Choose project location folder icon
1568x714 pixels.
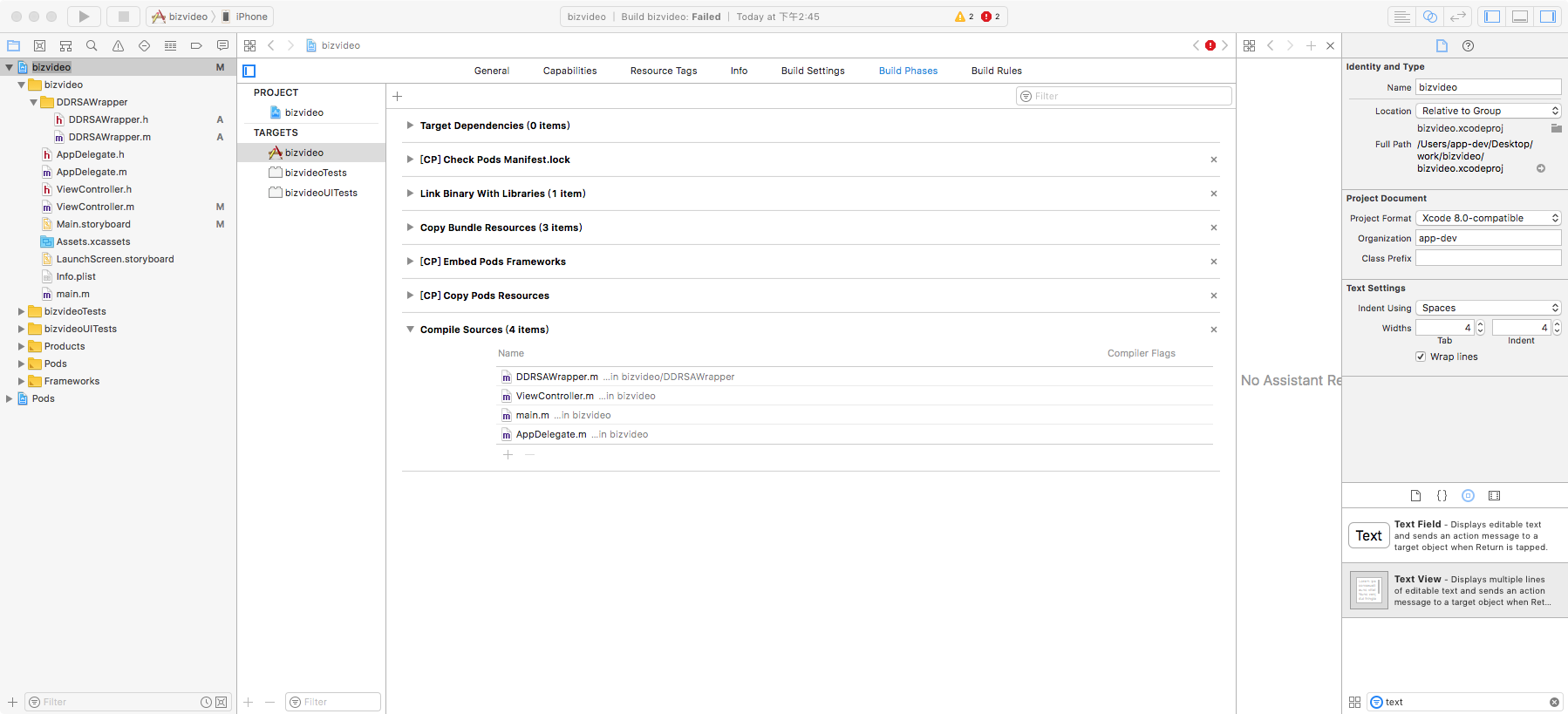(x=1556, y=128)
